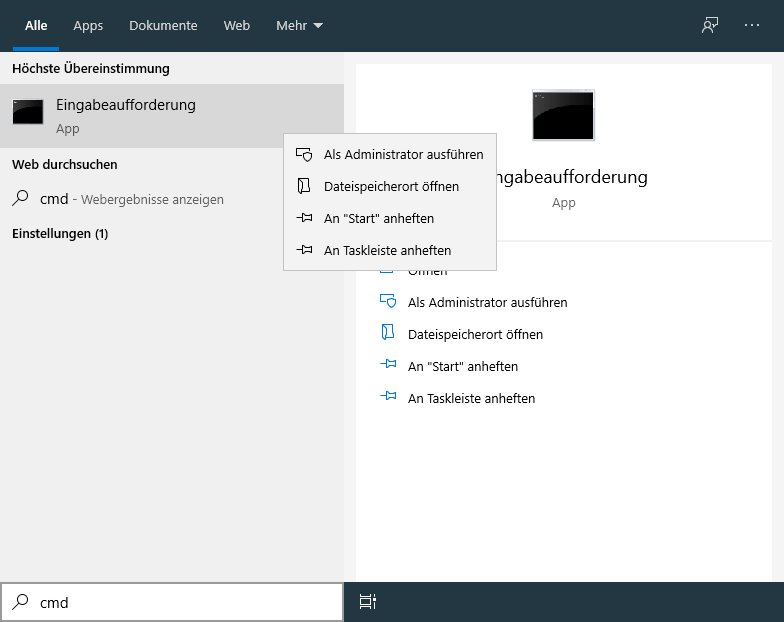Switch to the Apps tab
784x622 pixels.
tap(88, 26)
